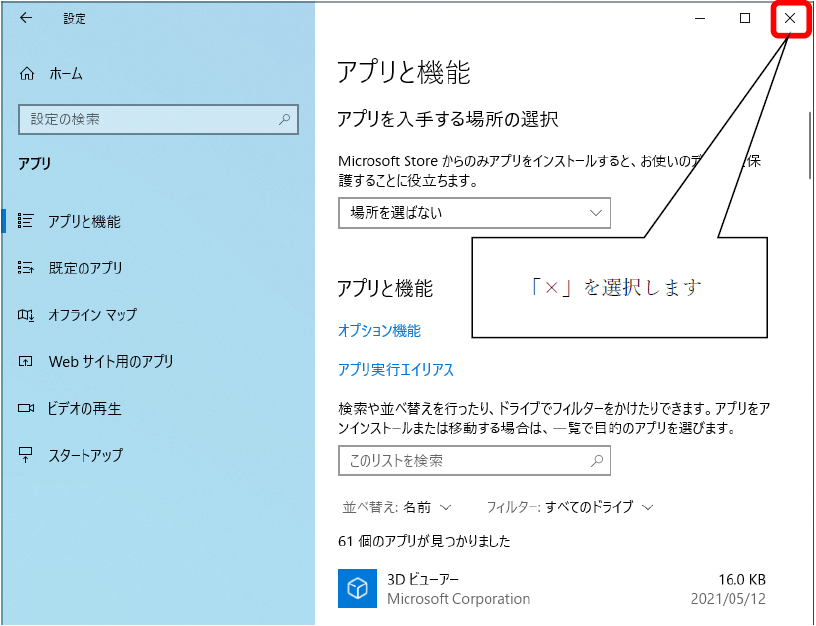Click the ビデオの再生 camera icon

(x=27, y=409)
